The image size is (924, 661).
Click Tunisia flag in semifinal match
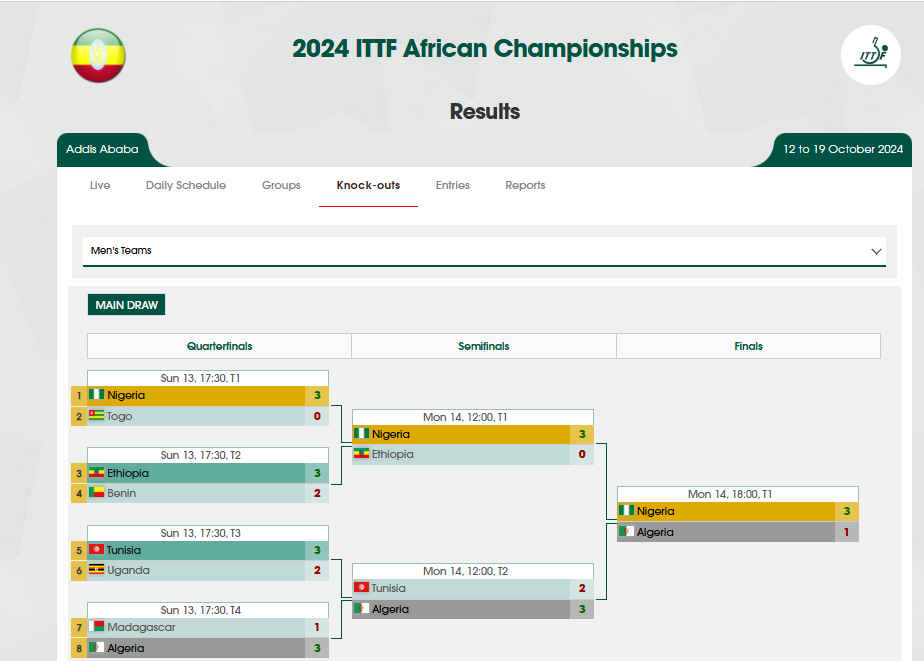361,587
